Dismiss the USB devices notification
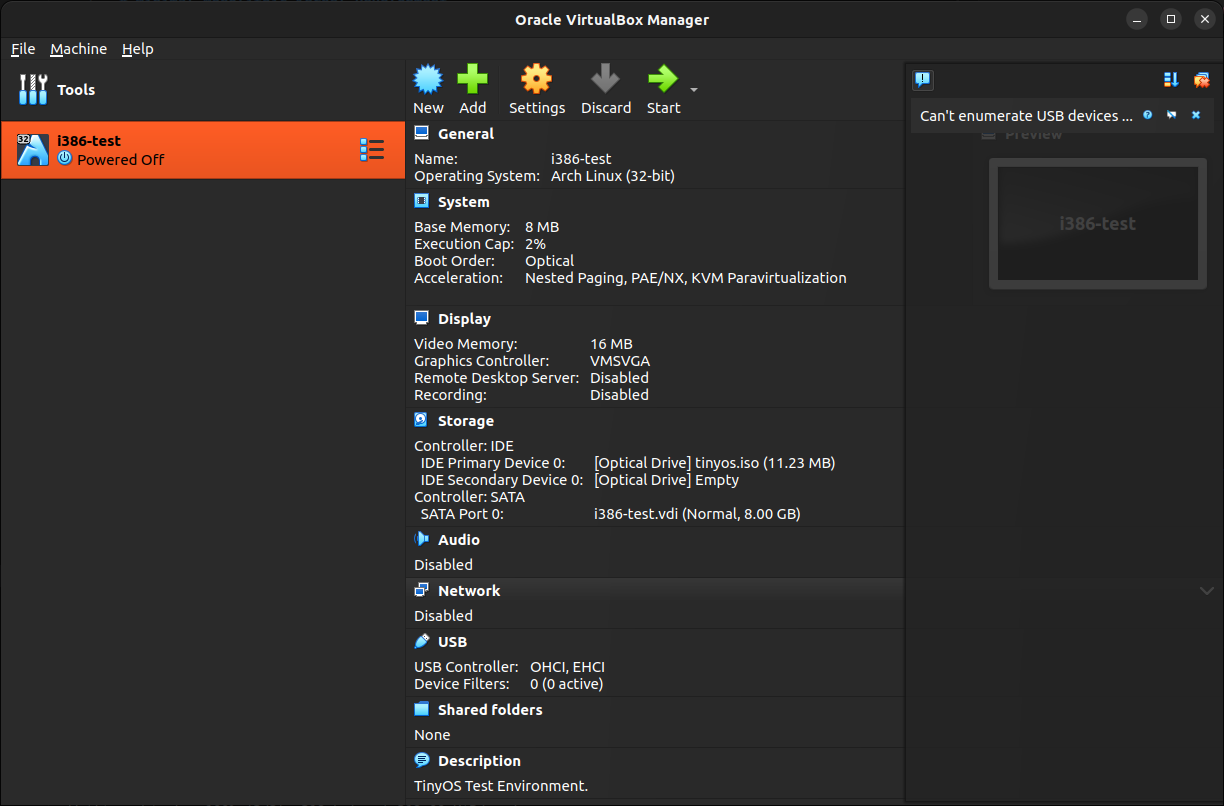The width and height of the screenshot is (1224, 806). (1195, 115)
